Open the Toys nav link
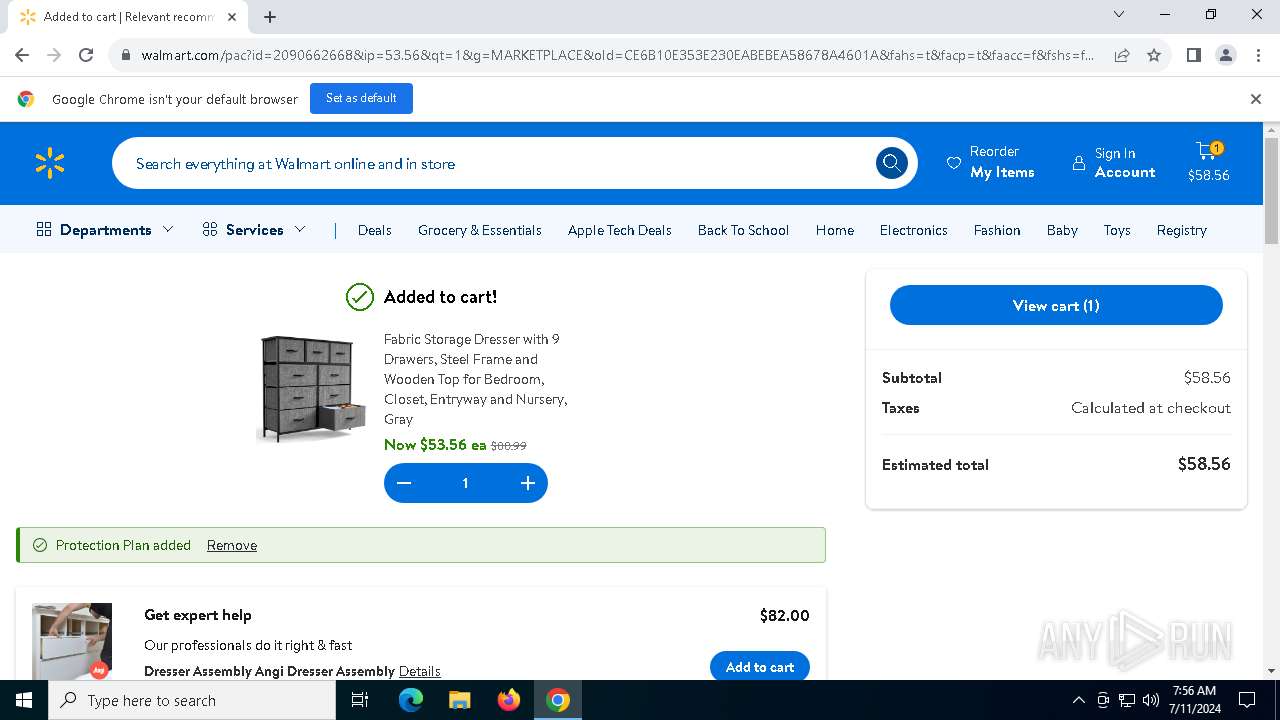The height and width of the screenshot is (720, 1280). point(1117,230)
